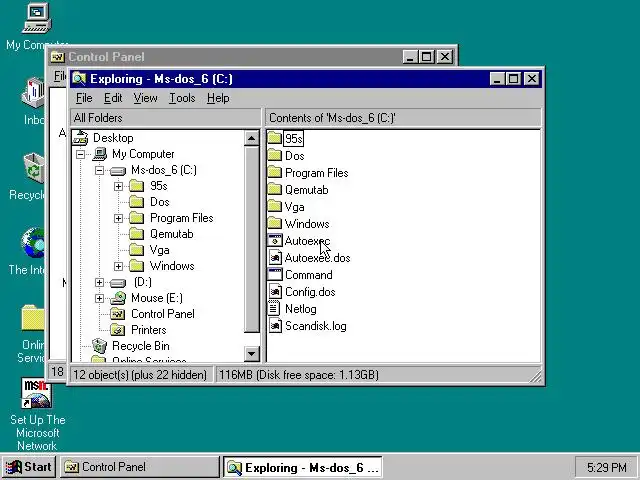
Task: Click the Mouse (E:) CD drive icon
Action: pos(118,298)
